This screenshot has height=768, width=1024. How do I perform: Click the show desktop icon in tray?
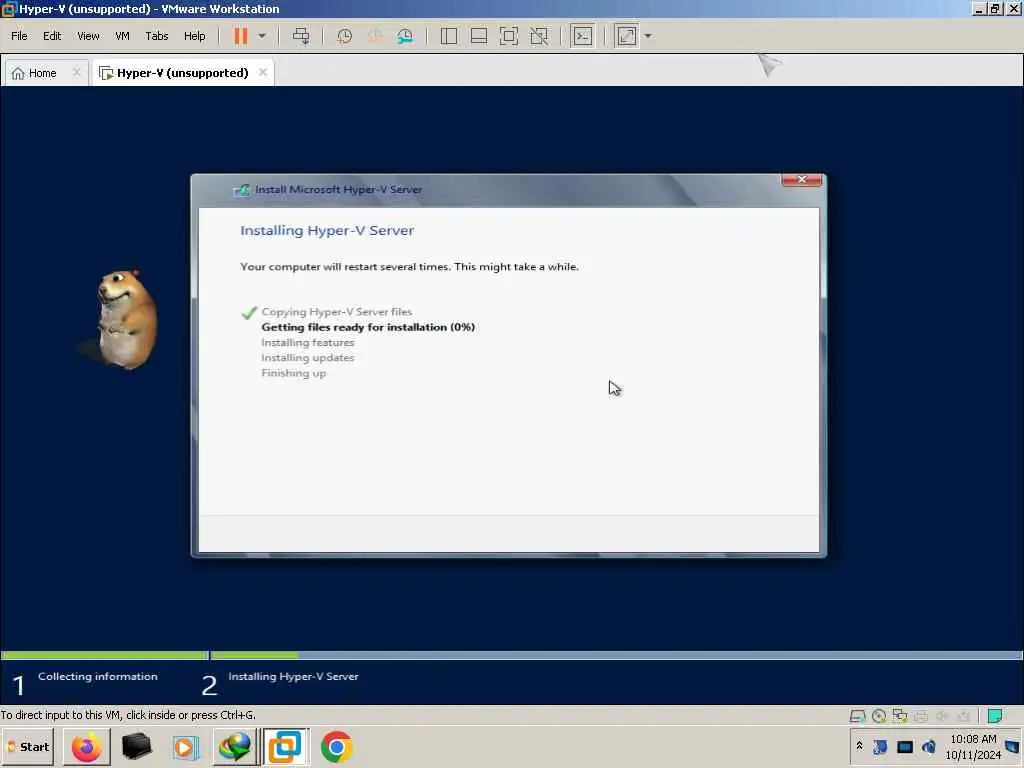[x=1013, y=746]
